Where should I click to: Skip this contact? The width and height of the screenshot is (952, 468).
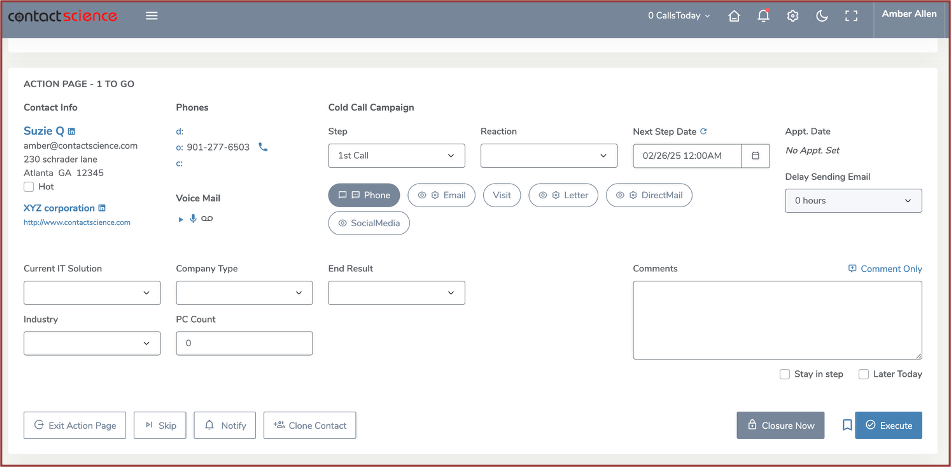(x=160, y=426)
